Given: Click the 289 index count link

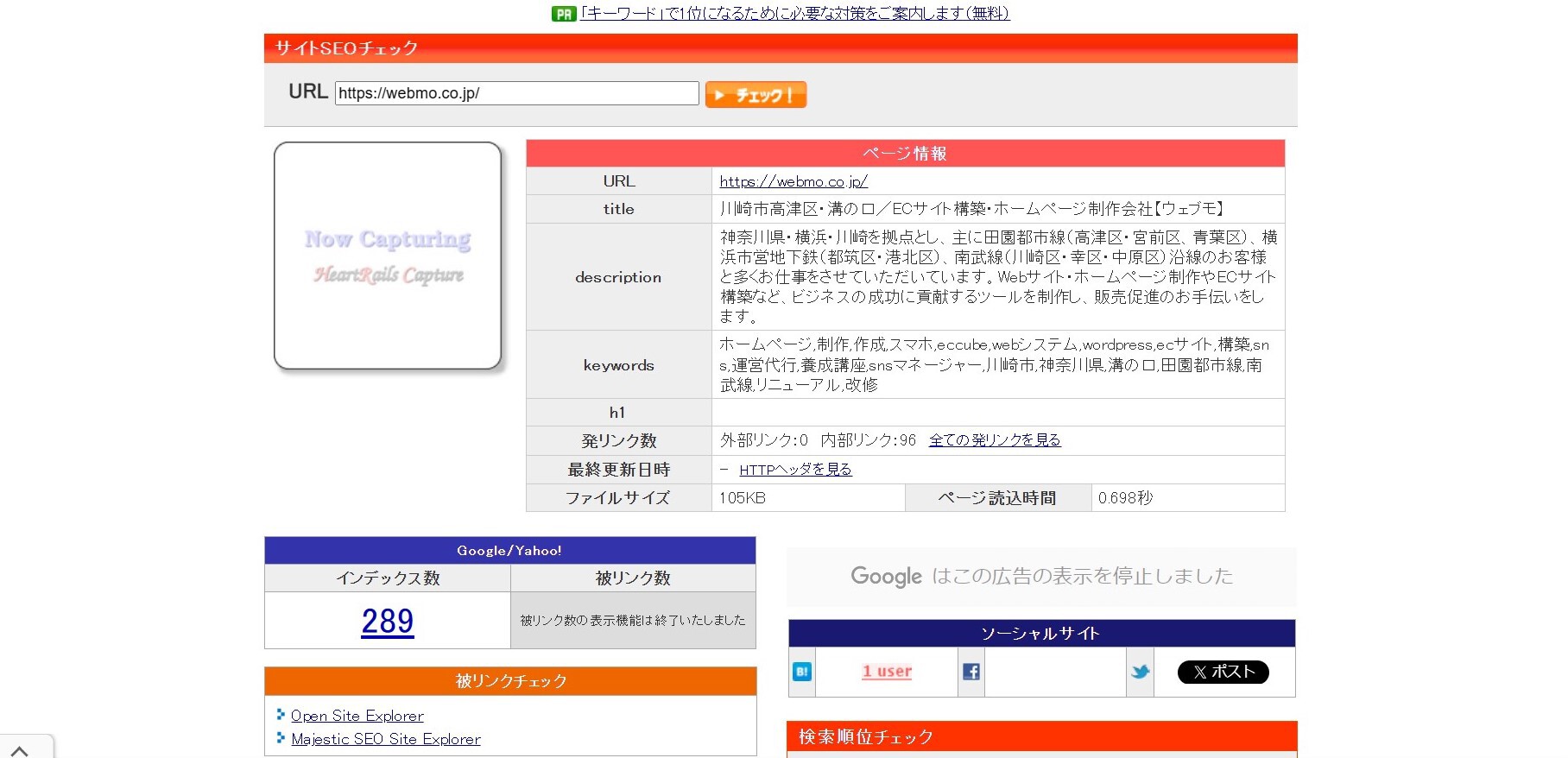Looking at the screenshot, I should click(388, 621).
